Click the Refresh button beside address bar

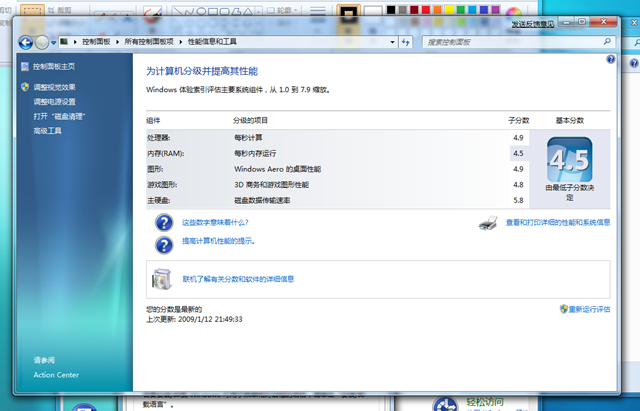click(405, 42)
